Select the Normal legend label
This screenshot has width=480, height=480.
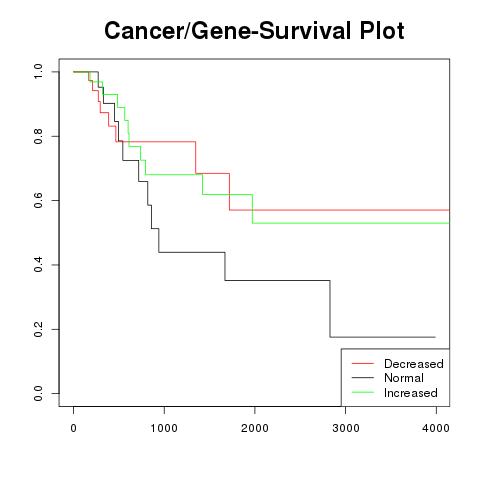[404, 378]
